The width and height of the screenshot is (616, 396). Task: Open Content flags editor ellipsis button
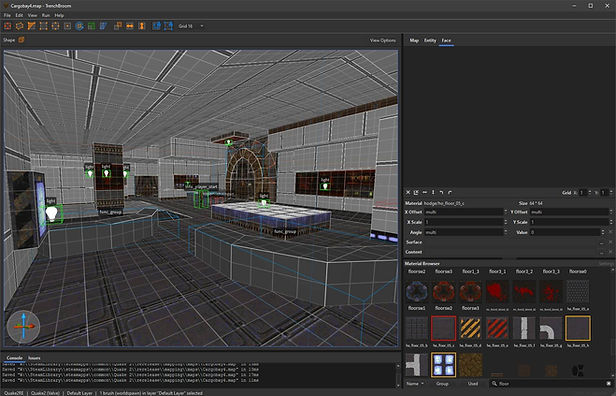602,252
